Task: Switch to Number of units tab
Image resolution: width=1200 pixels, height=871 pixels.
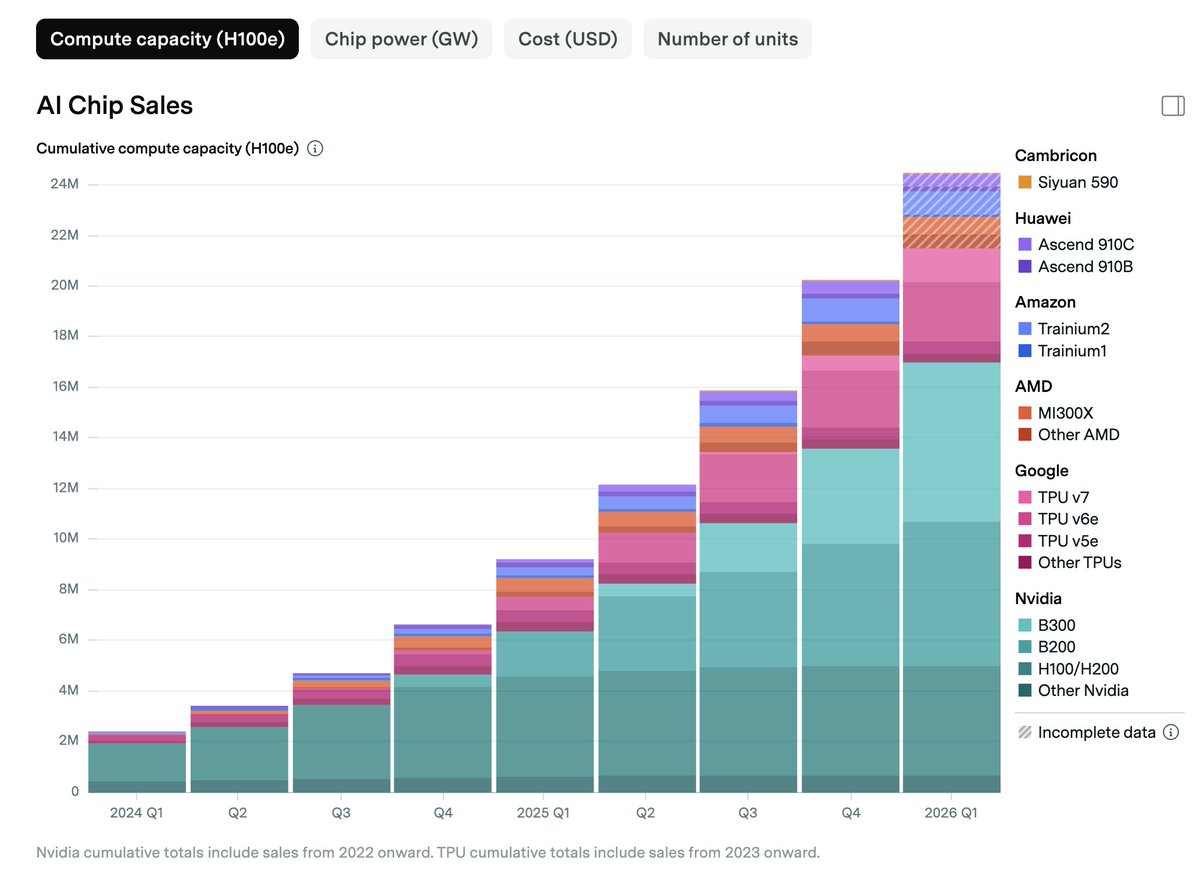Action: (x=727, y=39)
